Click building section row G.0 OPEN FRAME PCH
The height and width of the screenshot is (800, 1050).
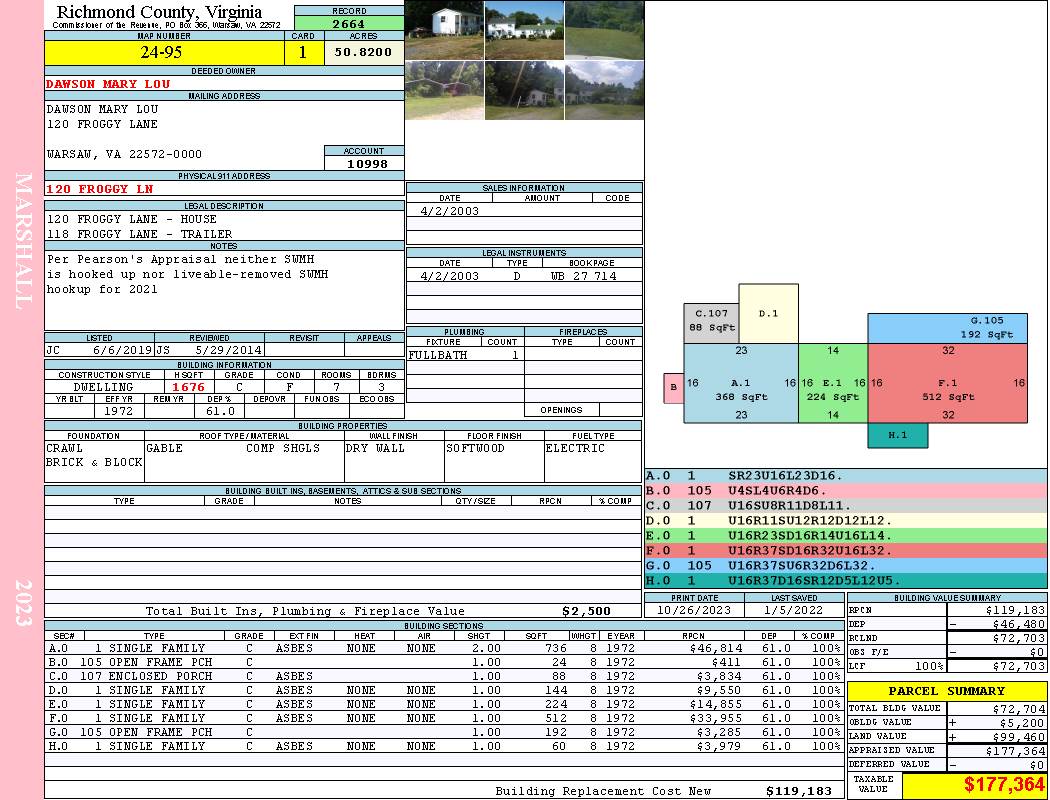pos(444,732)
